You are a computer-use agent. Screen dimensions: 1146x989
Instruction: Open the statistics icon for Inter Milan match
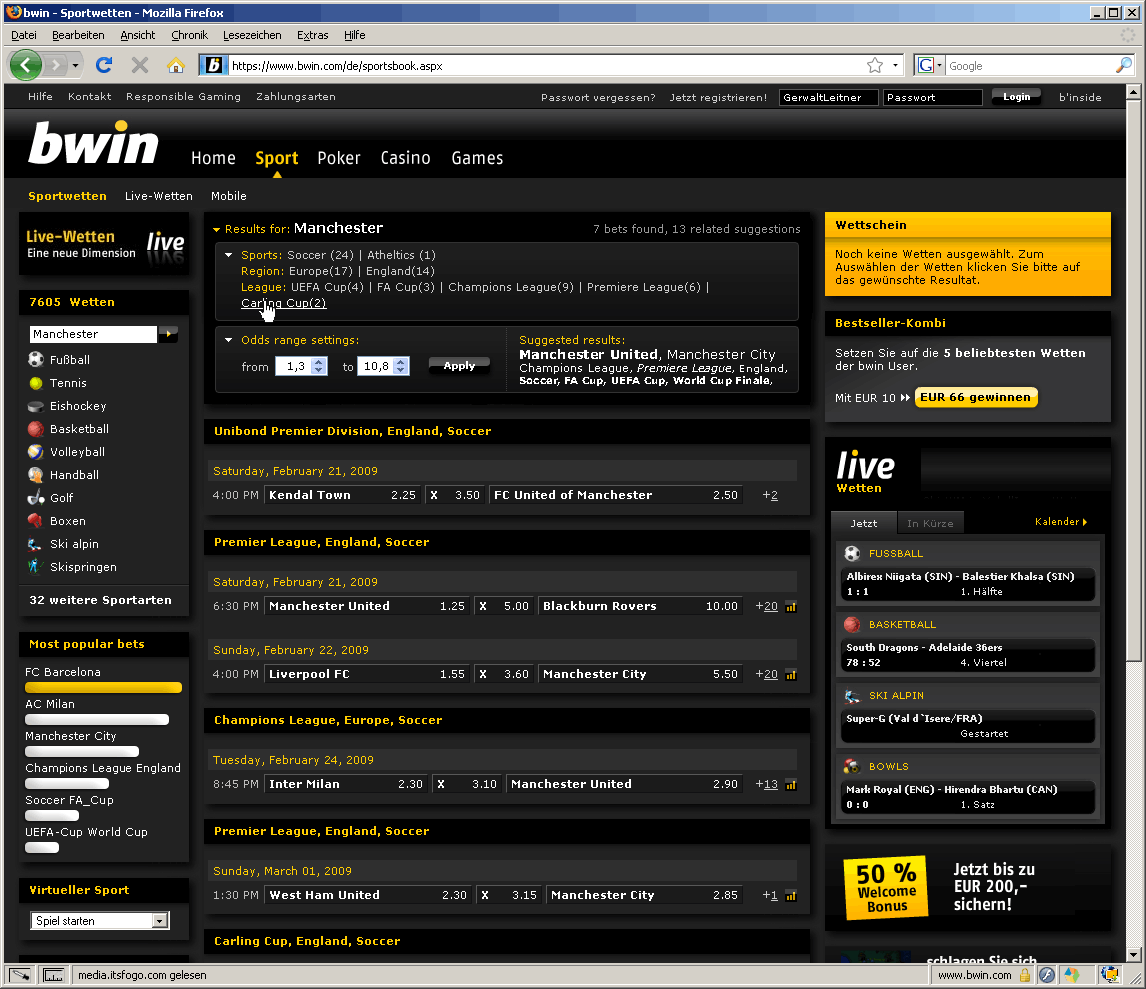click(790, 785)
